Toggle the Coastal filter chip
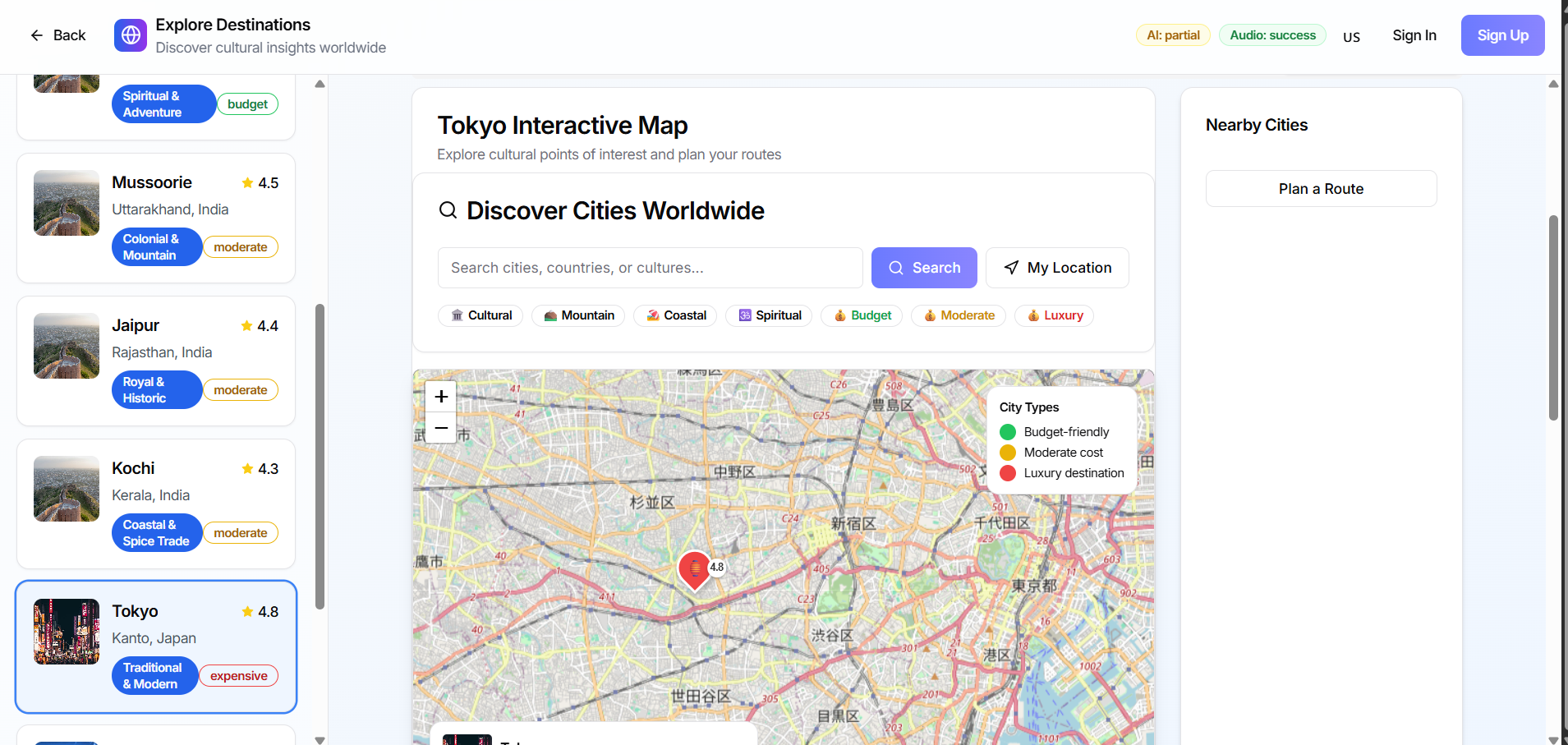The width and height of the screenshot is (1568, 745). click(675, 315)
